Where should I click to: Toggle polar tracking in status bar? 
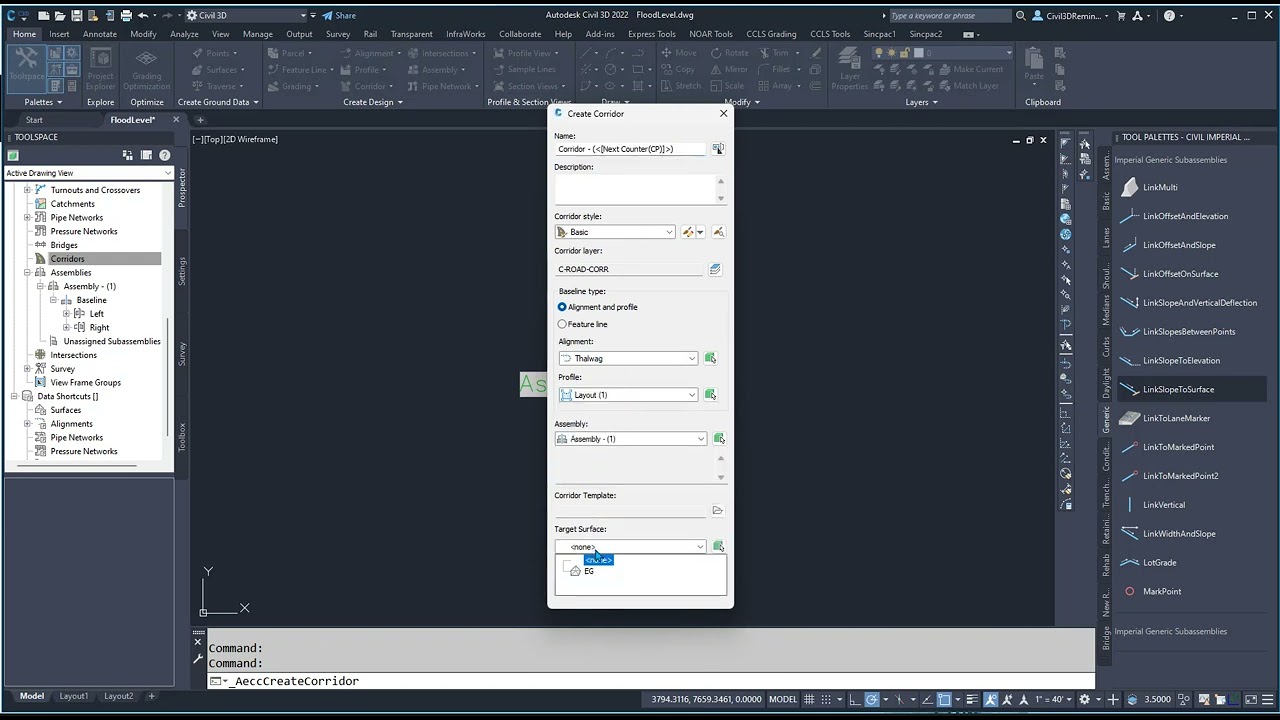coord(872,700)
